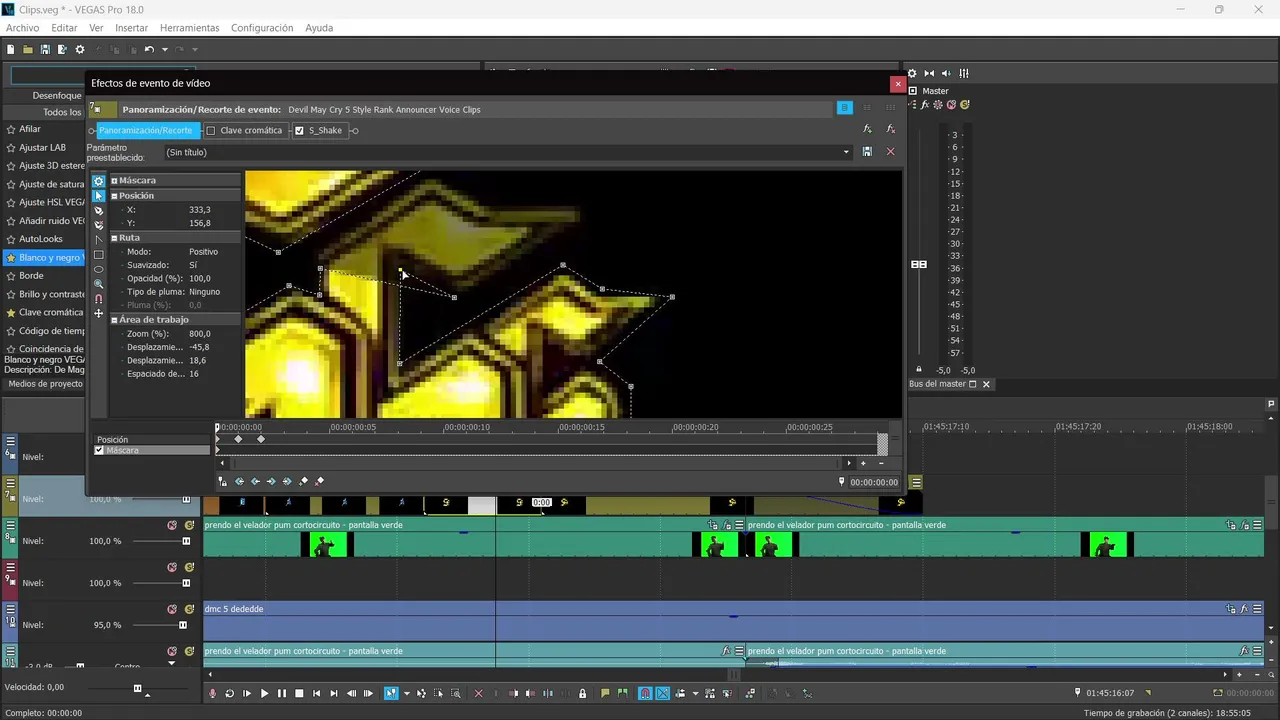Save the preset with floppy icon
Screen dimensions: 1280x720
[x=867, y=152]
